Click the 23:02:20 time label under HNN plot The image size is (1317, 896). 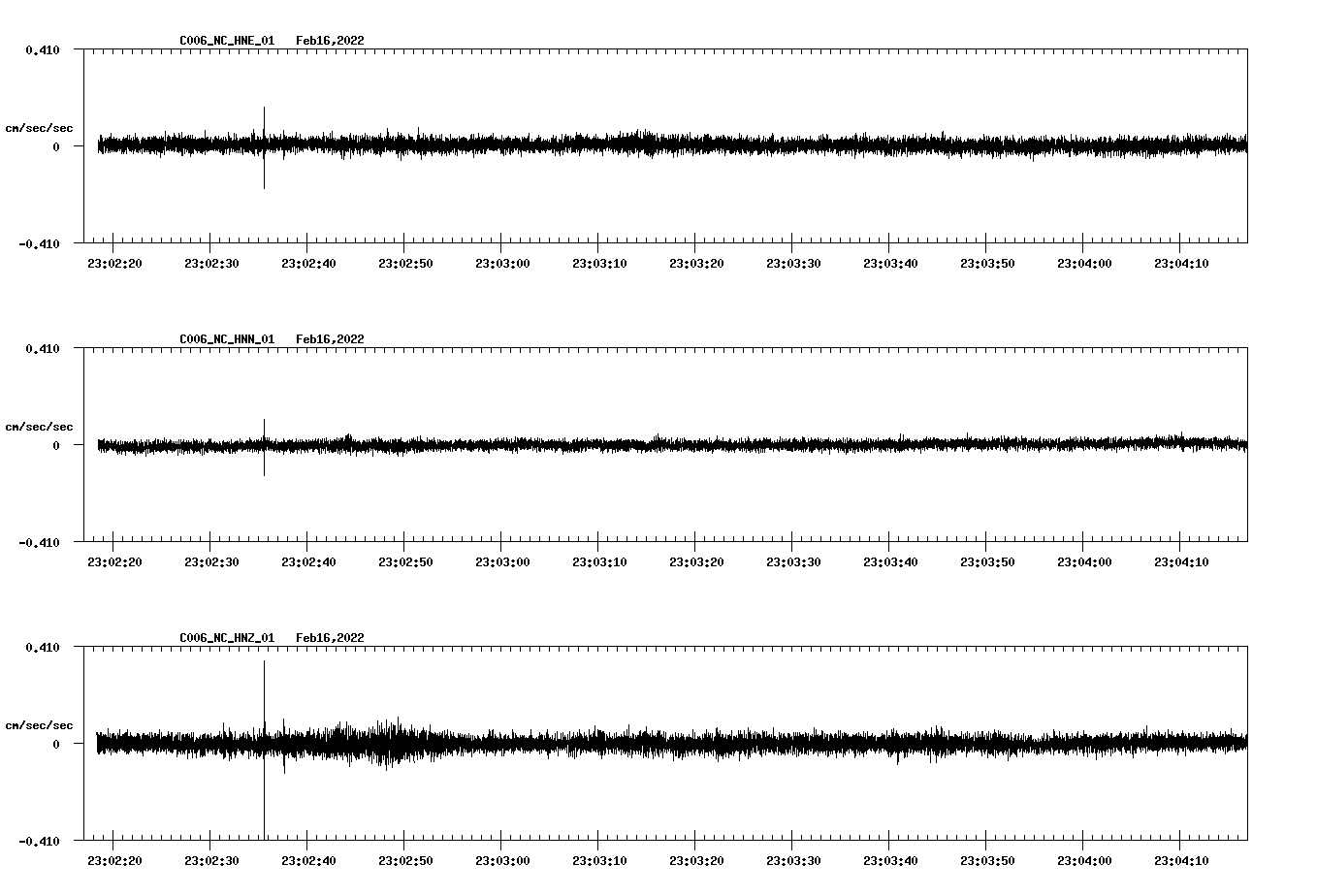click(x=114, y=562)
